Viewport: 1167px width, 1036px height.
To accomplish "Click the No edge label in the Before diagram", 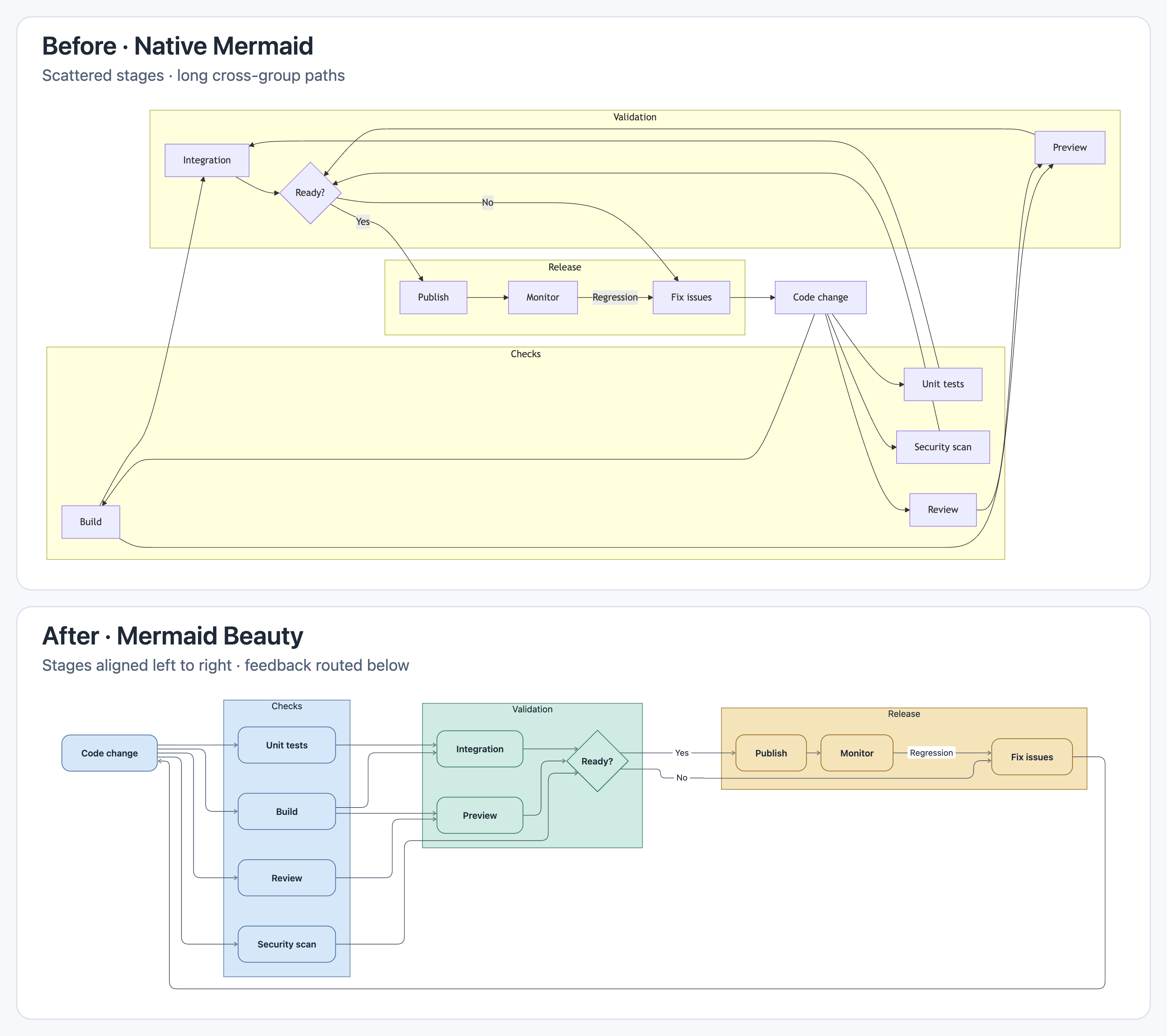I will click(x=488, y=202).
